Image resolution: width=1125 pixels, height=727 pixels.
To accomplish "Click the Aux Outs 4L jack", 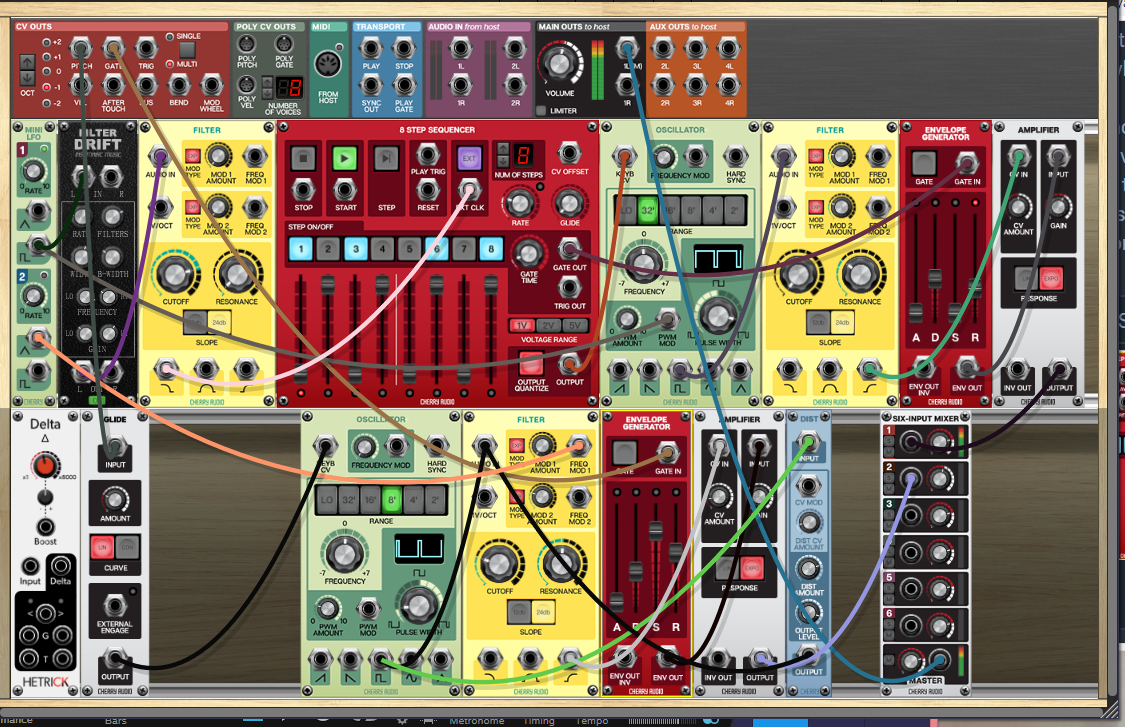I will [x=729, y=49].
